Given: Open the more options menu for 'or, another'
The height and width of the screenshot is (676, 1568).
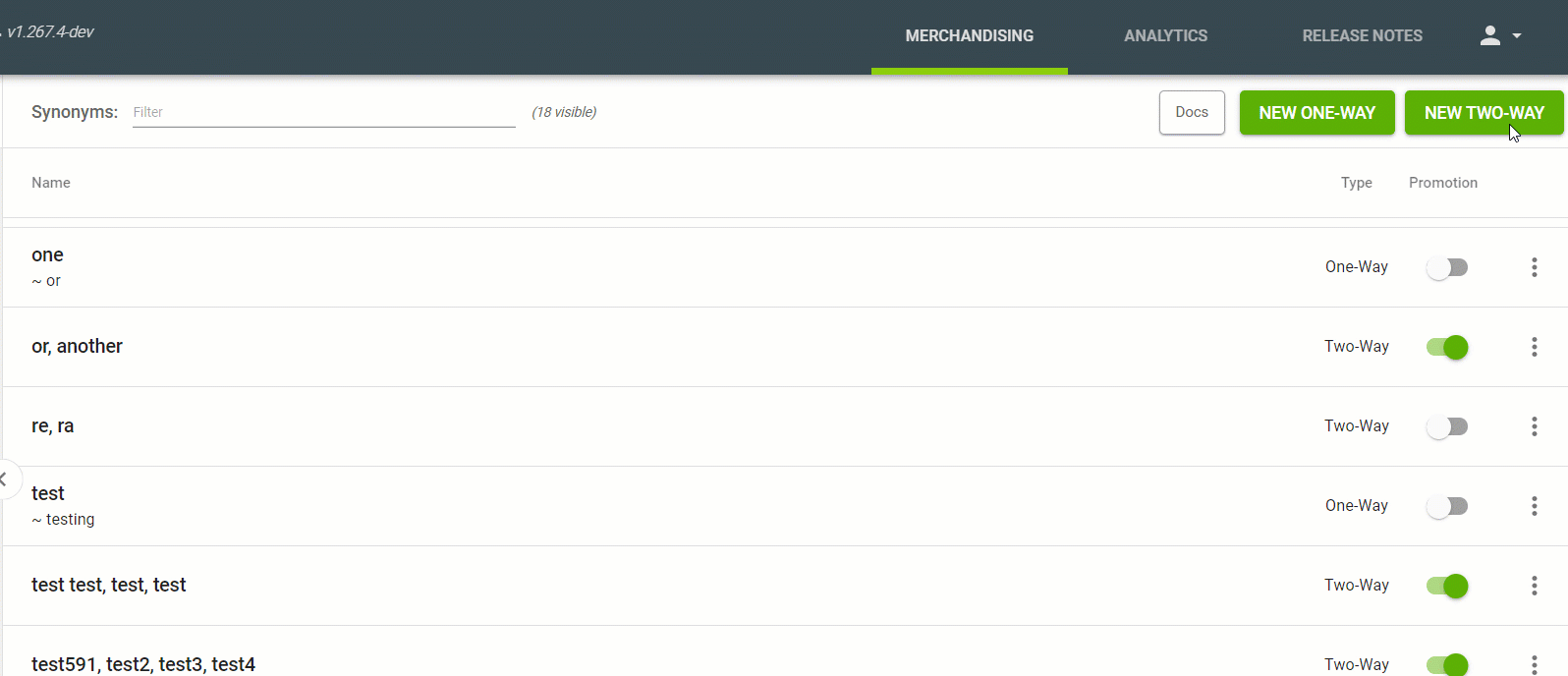Looking at the screenshot, I should click(x=1535, y=347).
